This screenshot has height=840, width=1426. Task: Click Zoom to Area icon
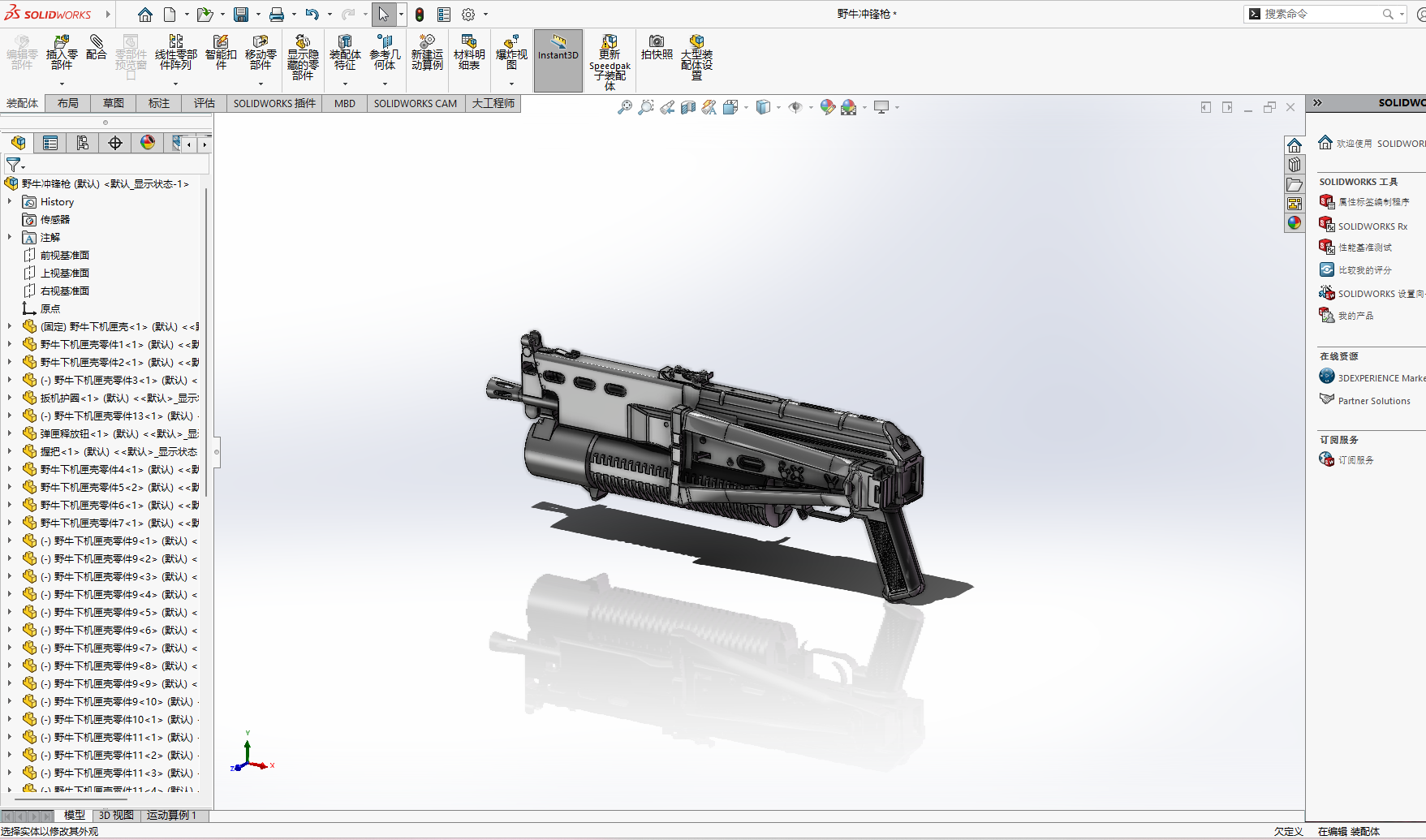pos(645,107)
